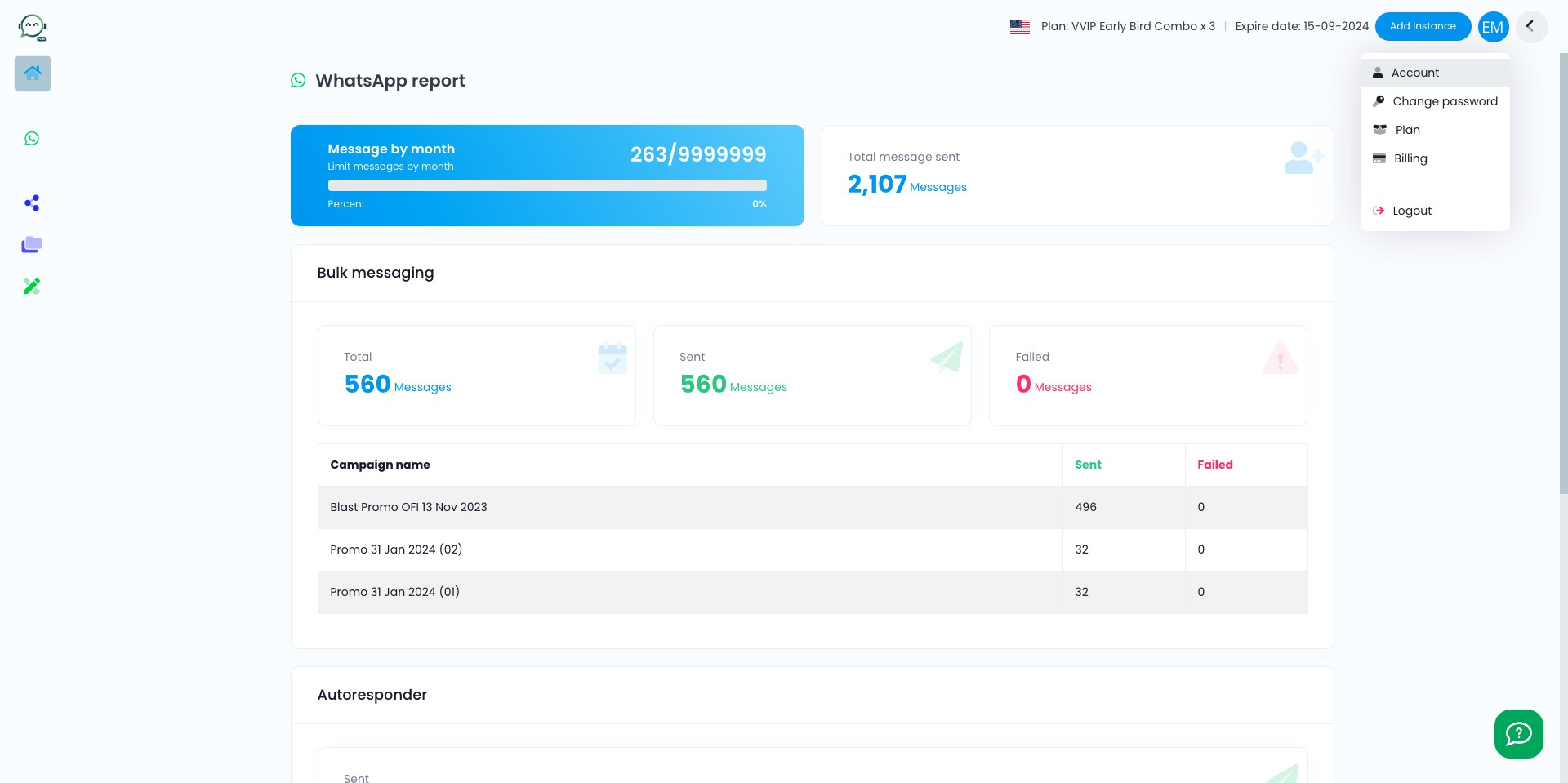Click the Sent column header

1088,465
